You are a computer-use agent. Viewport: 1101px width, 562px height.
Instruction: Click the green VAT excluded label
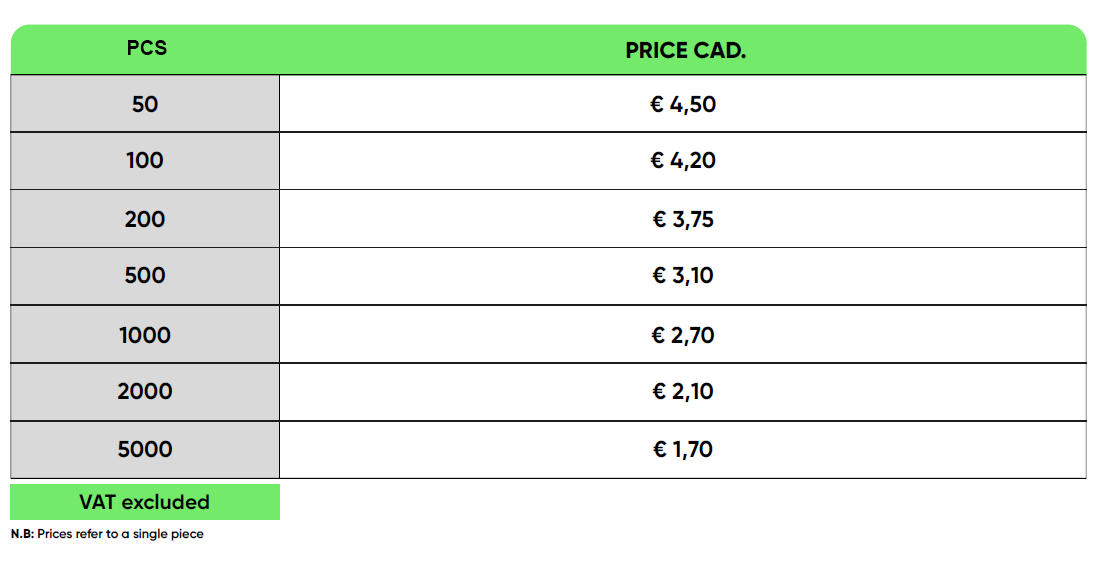pos(145,502)
